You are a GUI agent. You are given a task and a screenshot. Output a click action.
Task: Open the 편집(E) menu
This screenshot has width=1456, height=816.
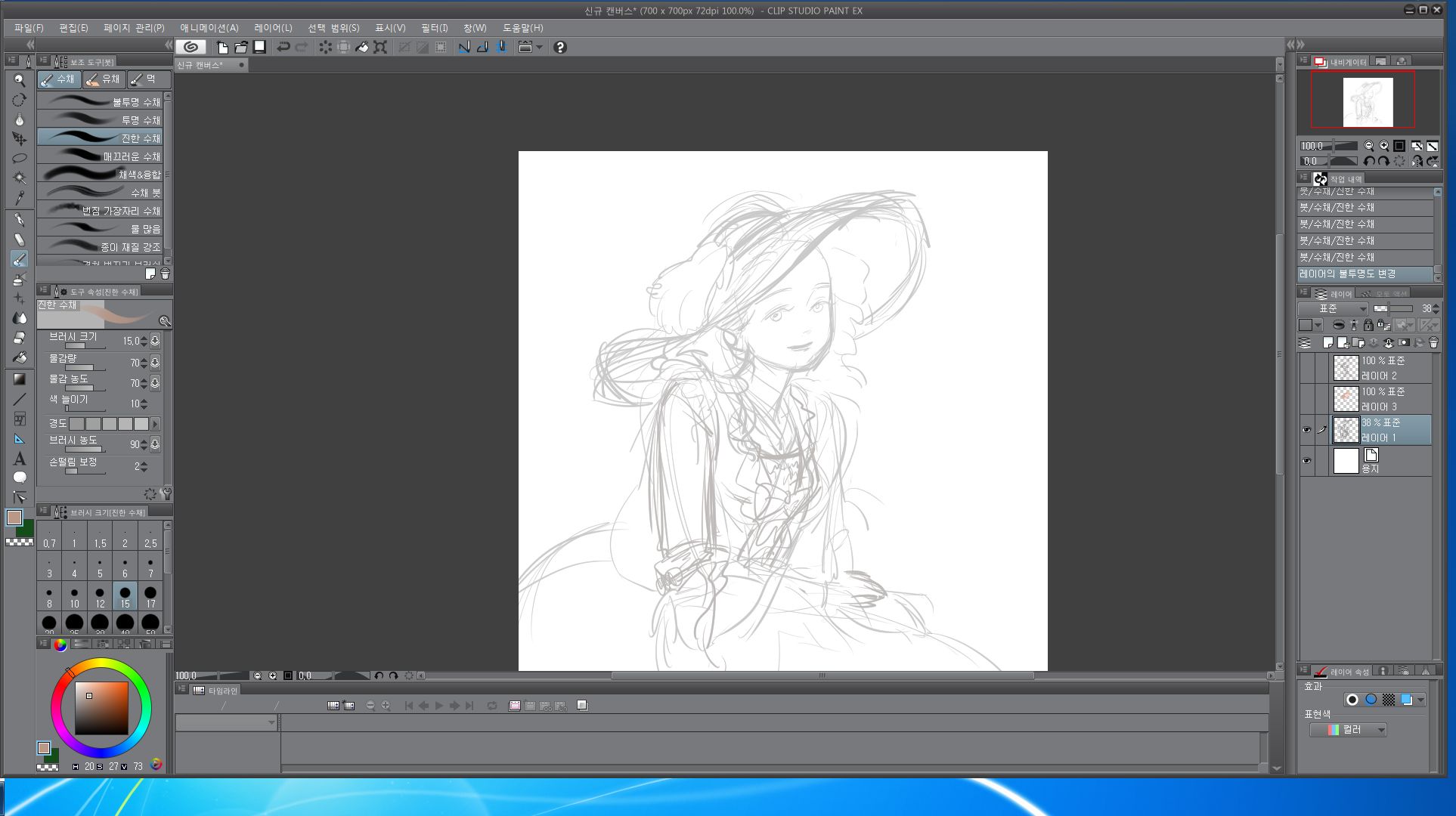pos(73,28)
